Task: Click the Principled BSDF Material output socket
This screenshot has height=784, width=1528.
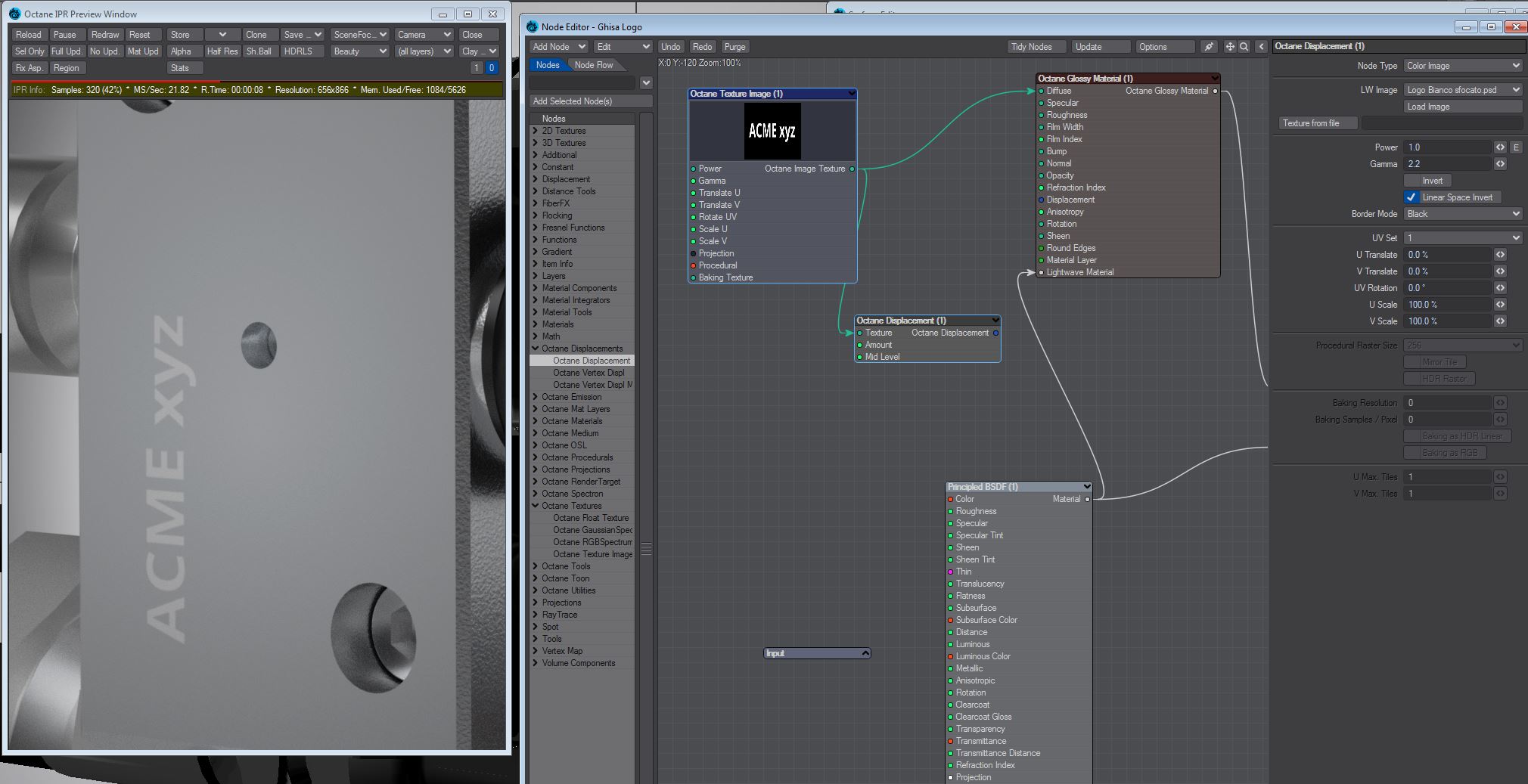Action: click(x=1087, y=499)
